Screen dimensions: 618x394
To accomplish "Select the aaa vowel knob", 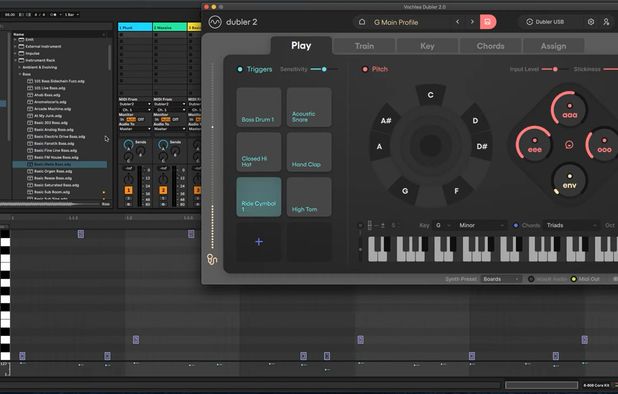I will 570,109.
